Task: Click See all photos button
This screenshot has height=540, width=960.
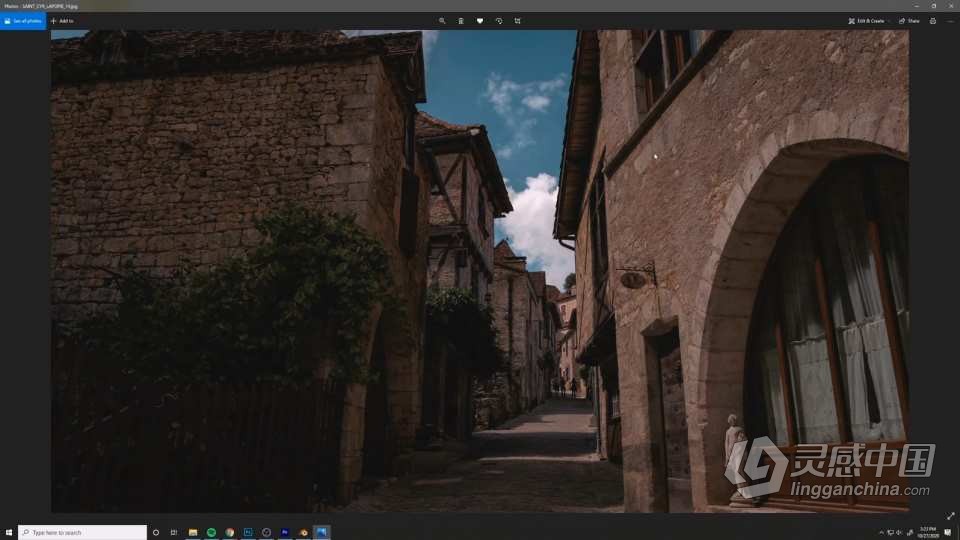Action: point(23,21)
